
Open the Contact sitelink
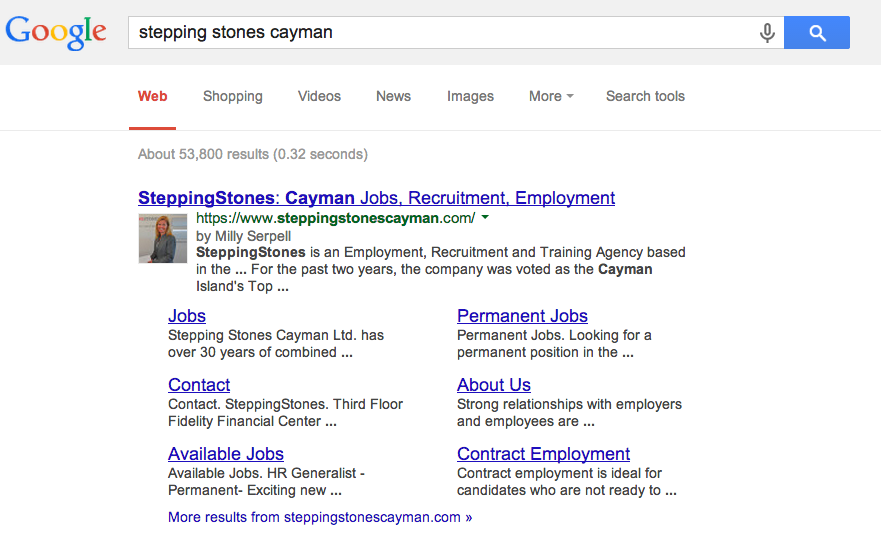[199, 385]
